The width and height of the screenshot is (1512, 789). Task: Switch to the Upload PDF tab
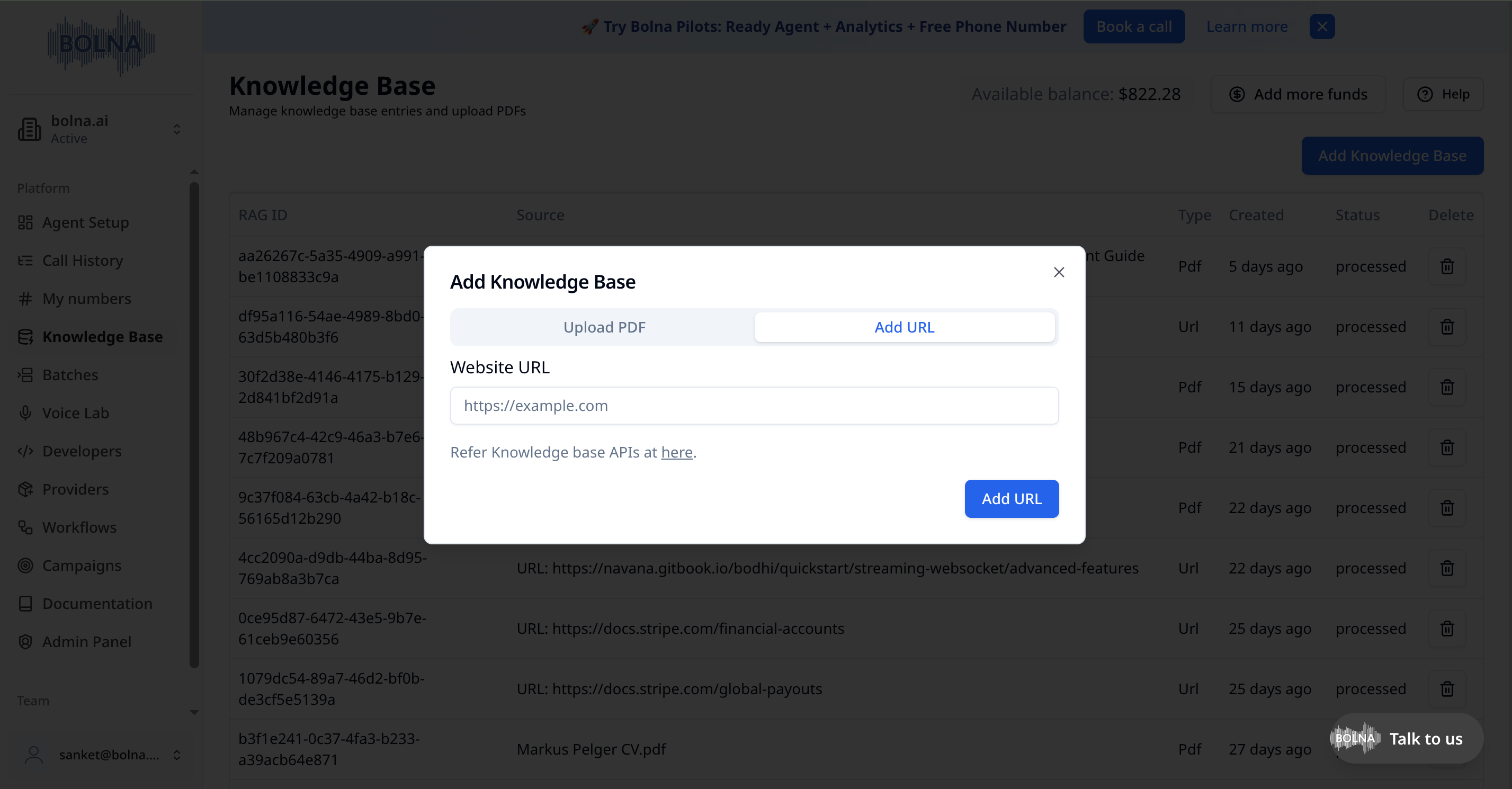604,327
